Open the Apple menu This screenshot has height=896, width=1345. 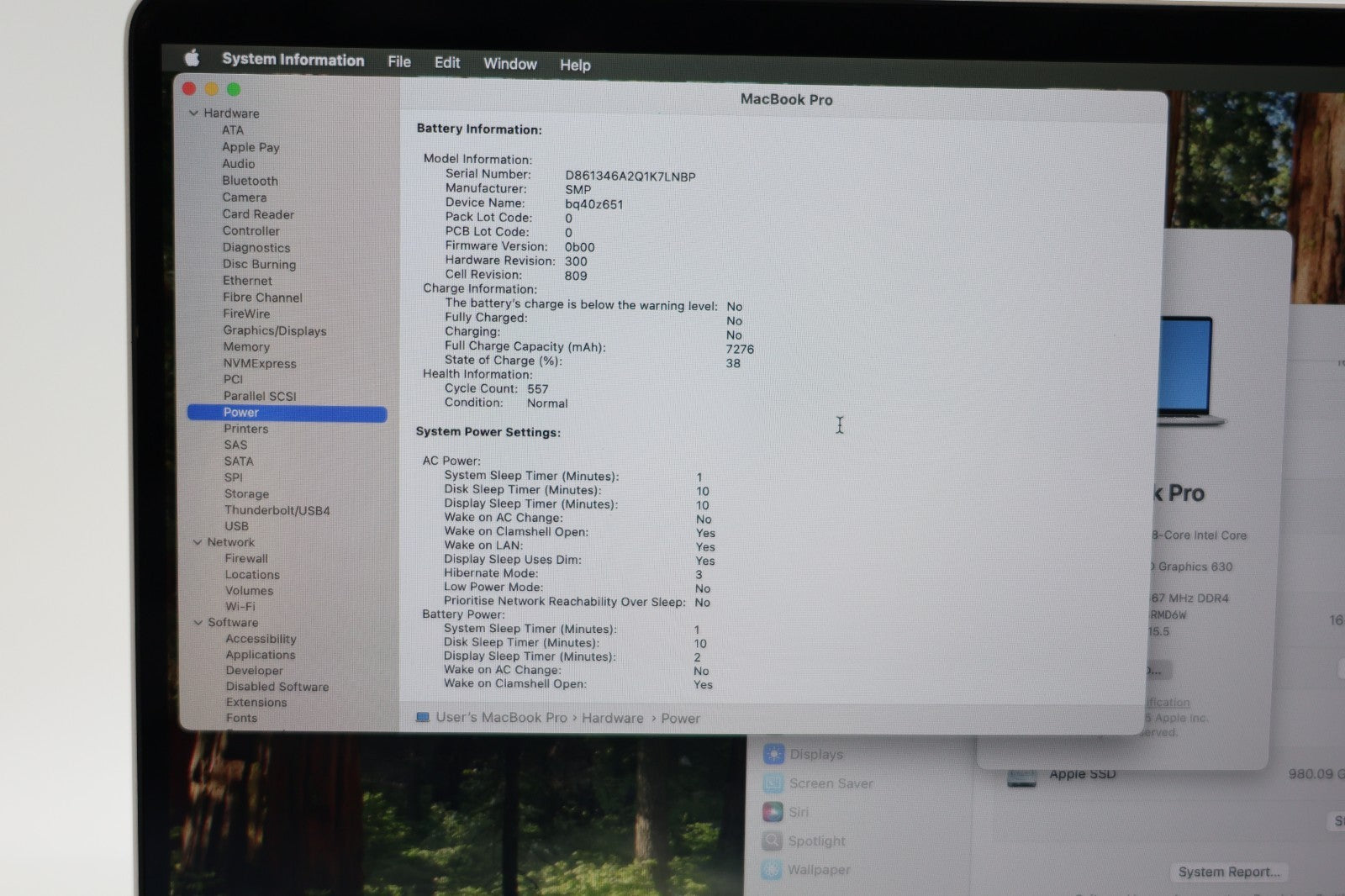point(193,58)
